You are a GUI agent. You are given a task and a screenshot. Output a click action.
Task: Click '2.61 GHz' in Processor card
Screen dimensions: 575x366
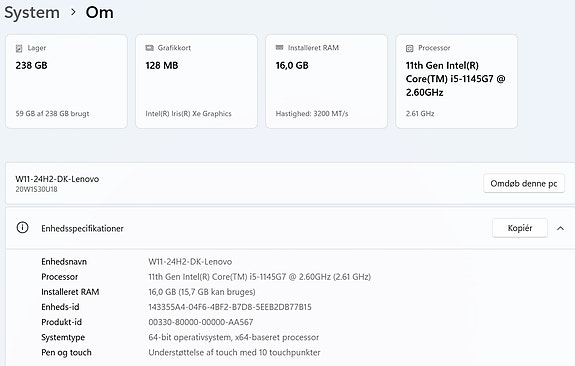[420, 114]
